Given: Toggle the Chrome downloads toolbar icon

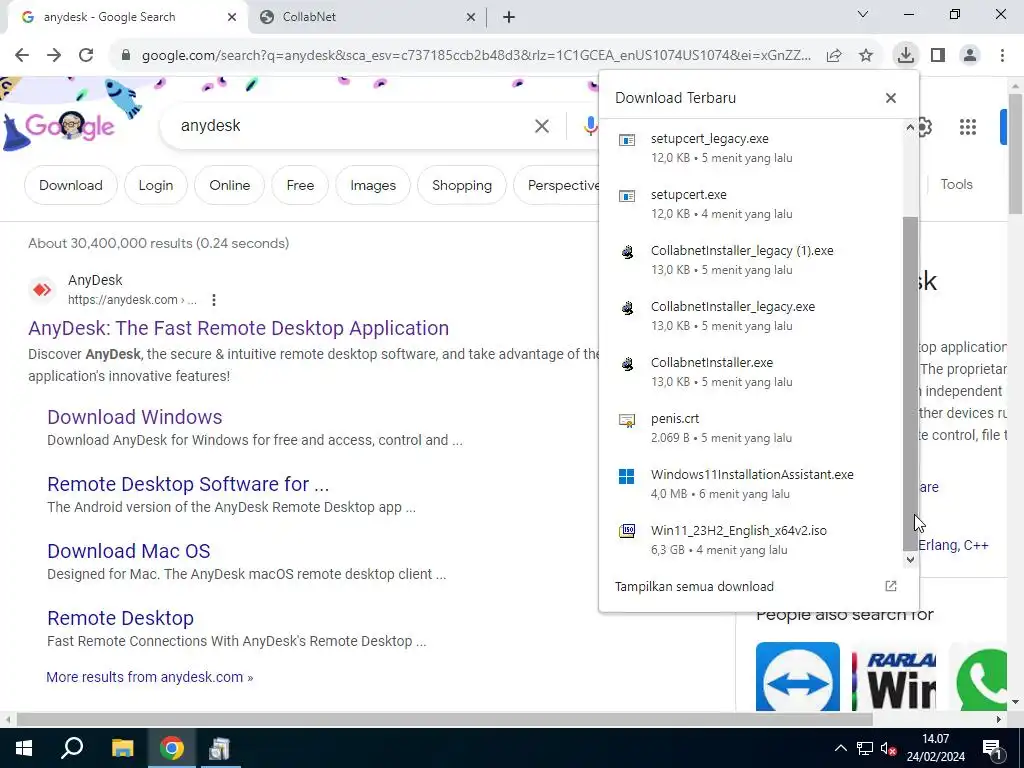Looking at the screenshot, I should [x=905, y=55].
